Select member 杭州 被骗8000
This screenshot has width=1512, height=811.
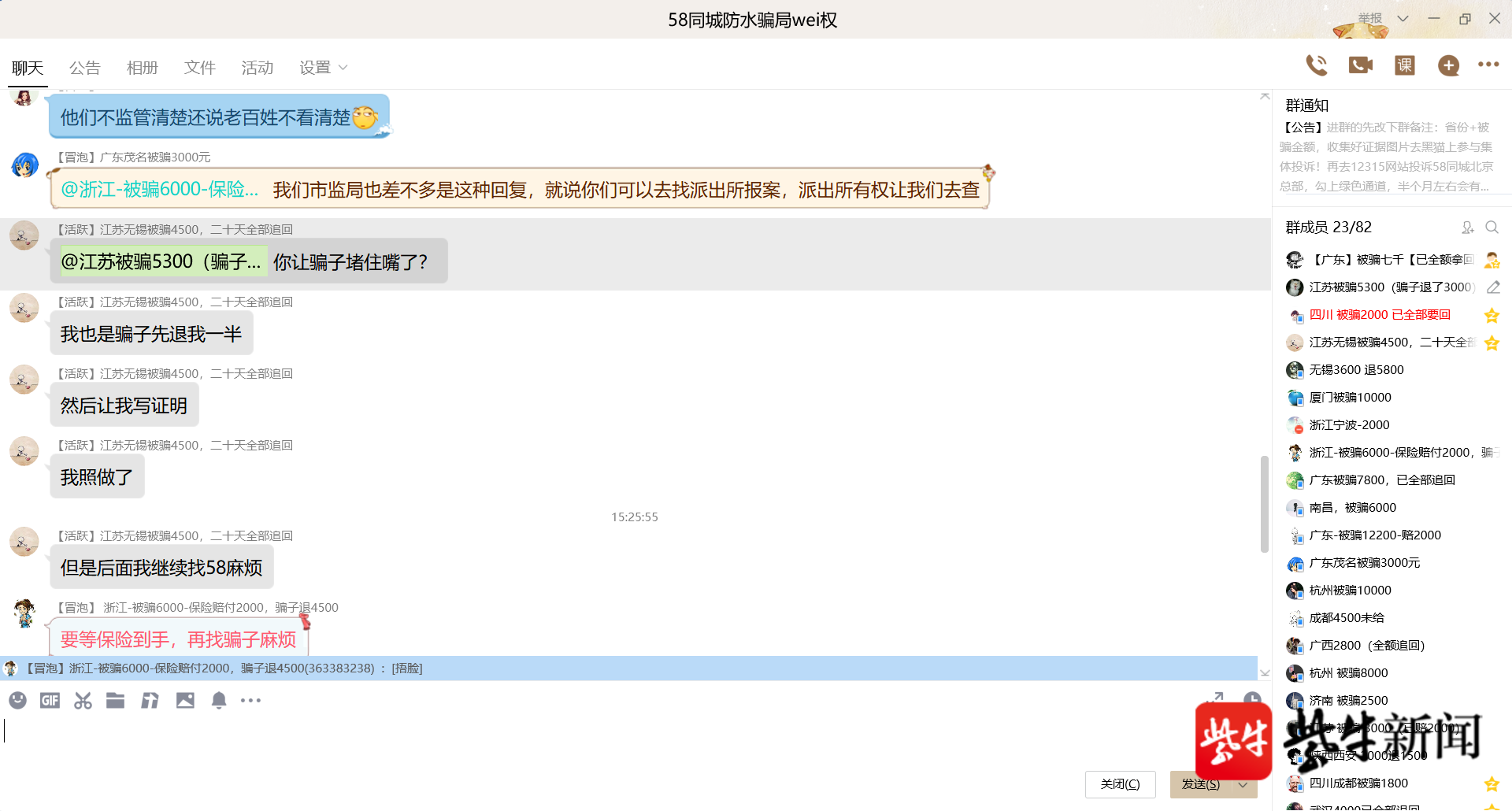click(1392, 673)
